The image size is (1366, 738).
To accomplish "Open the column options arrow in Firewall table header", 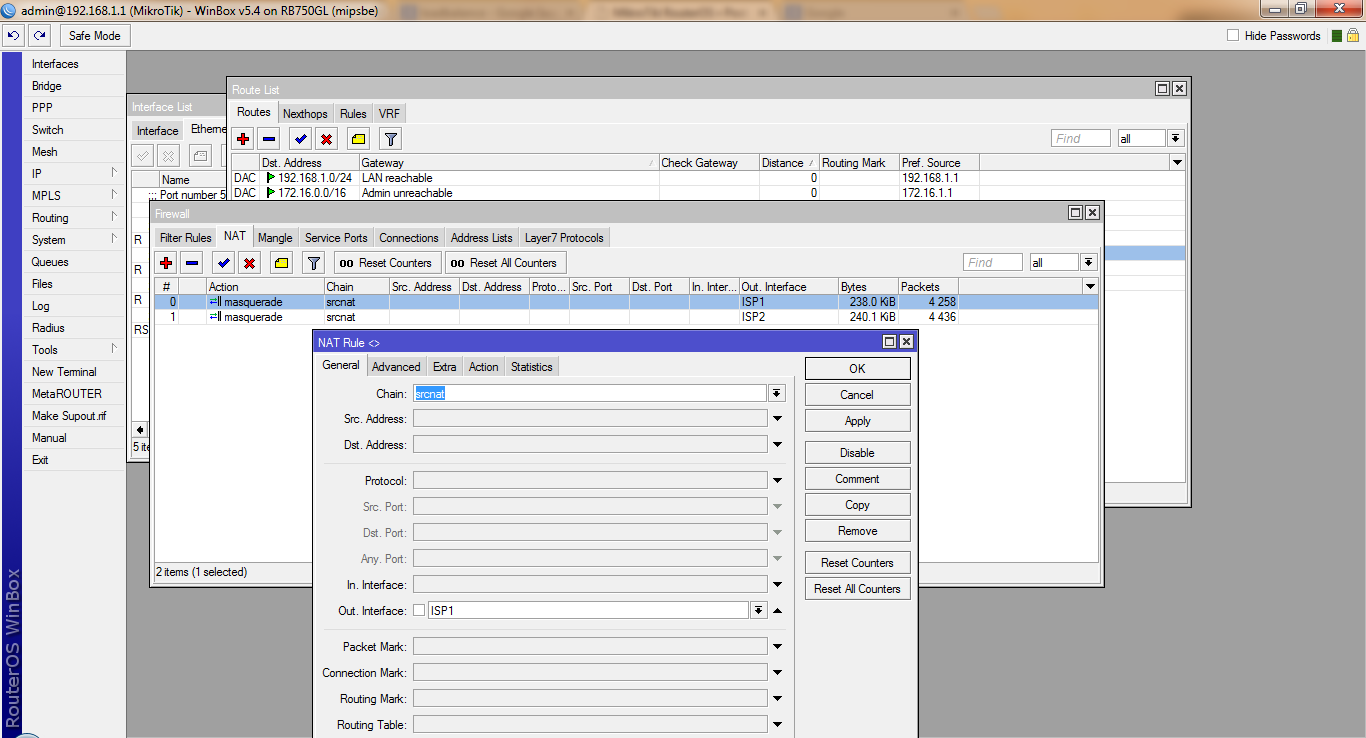I will [x=1091, y=287].
